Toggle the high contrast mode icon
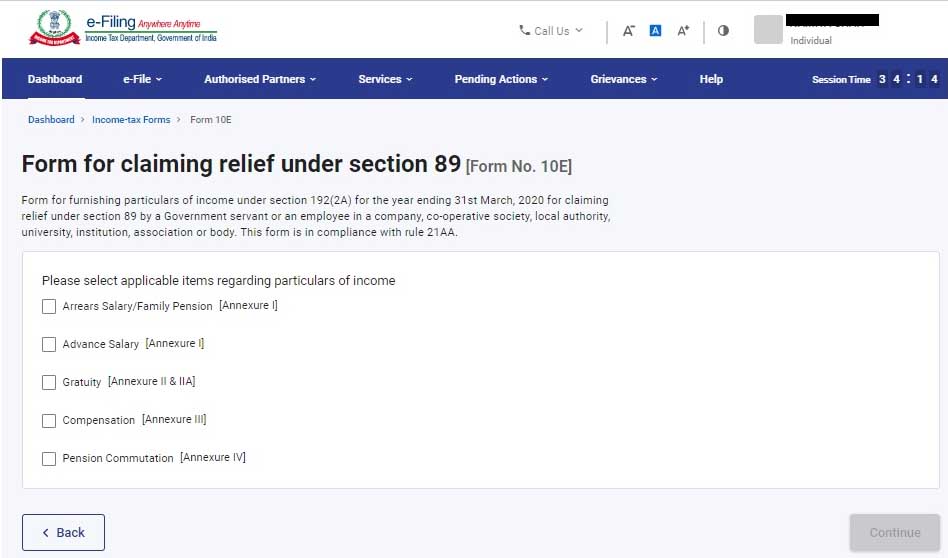948x558 pixels. (723, 31)
